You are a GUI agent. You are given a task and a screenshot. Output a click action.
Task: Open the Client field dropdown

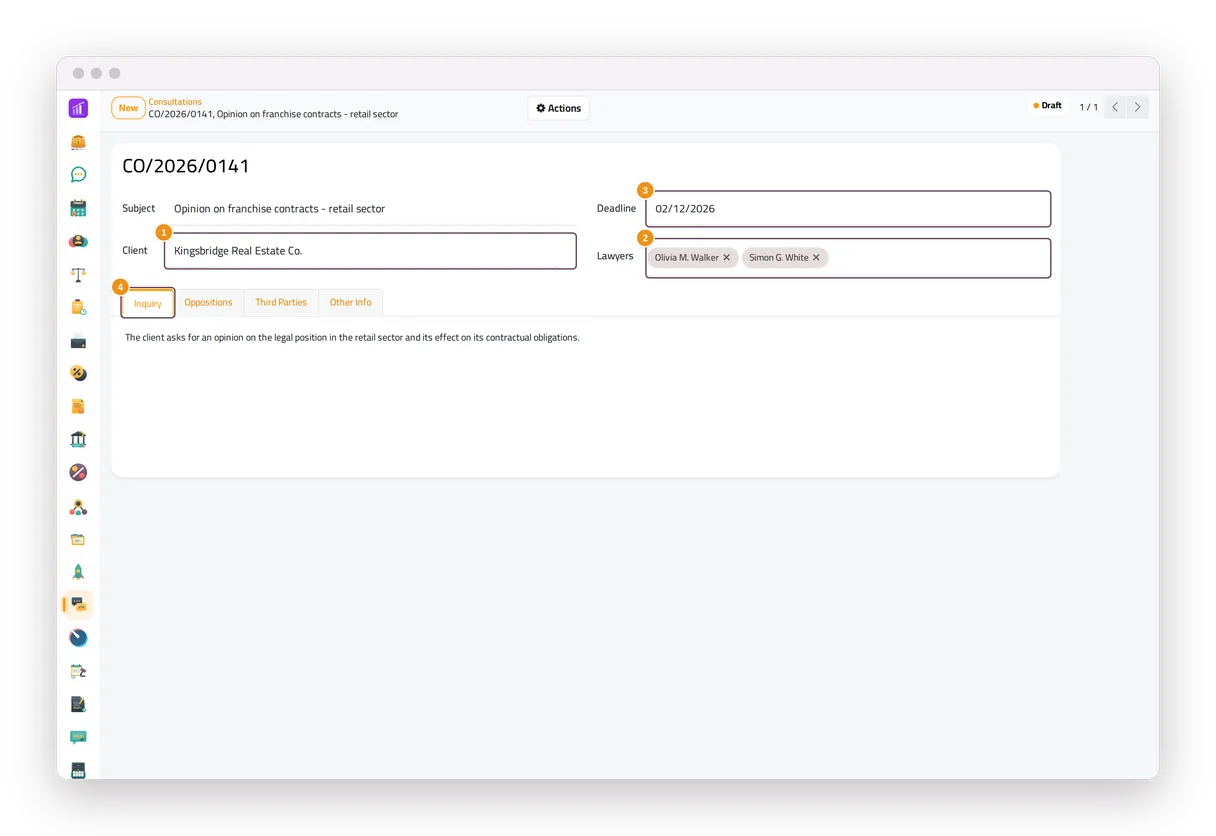coord(370,251)
